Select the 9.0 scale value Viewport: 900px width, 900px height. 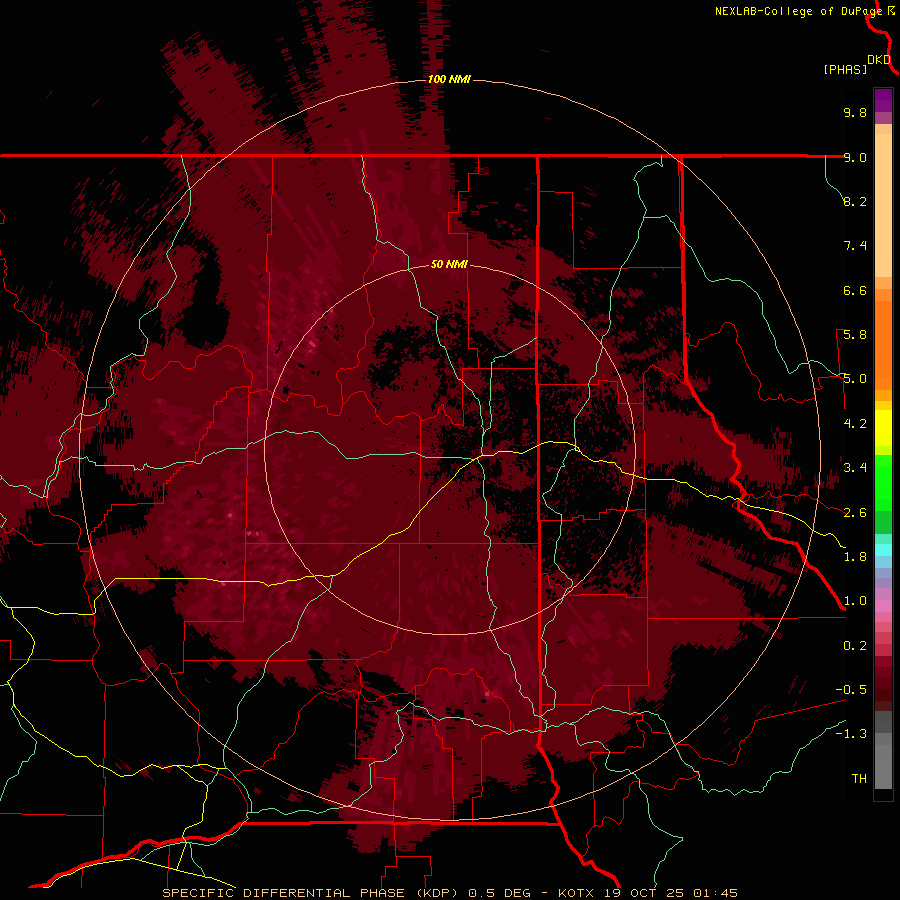click(x=855, y=157)
